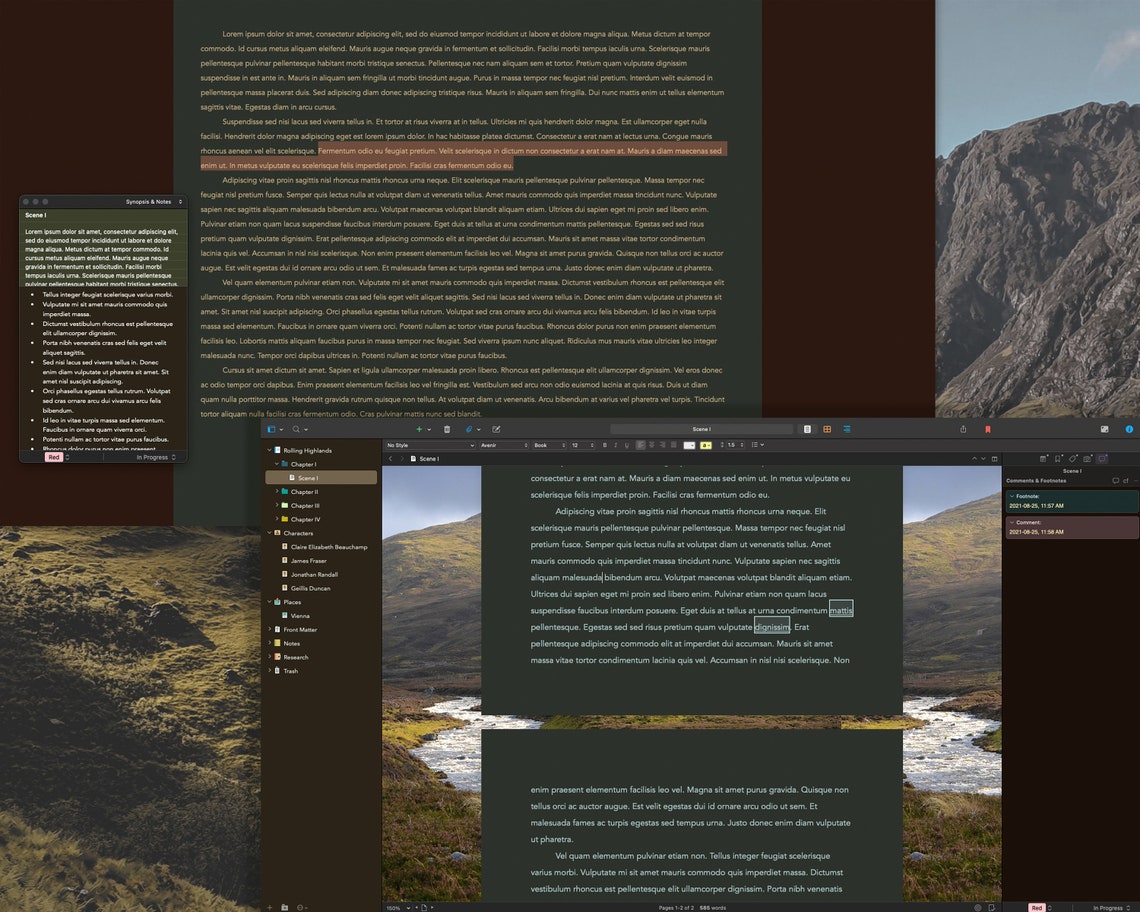Select Scene I in the editor header path
Viewport: 1140px width, 912px height.
[x=430, y=459]
